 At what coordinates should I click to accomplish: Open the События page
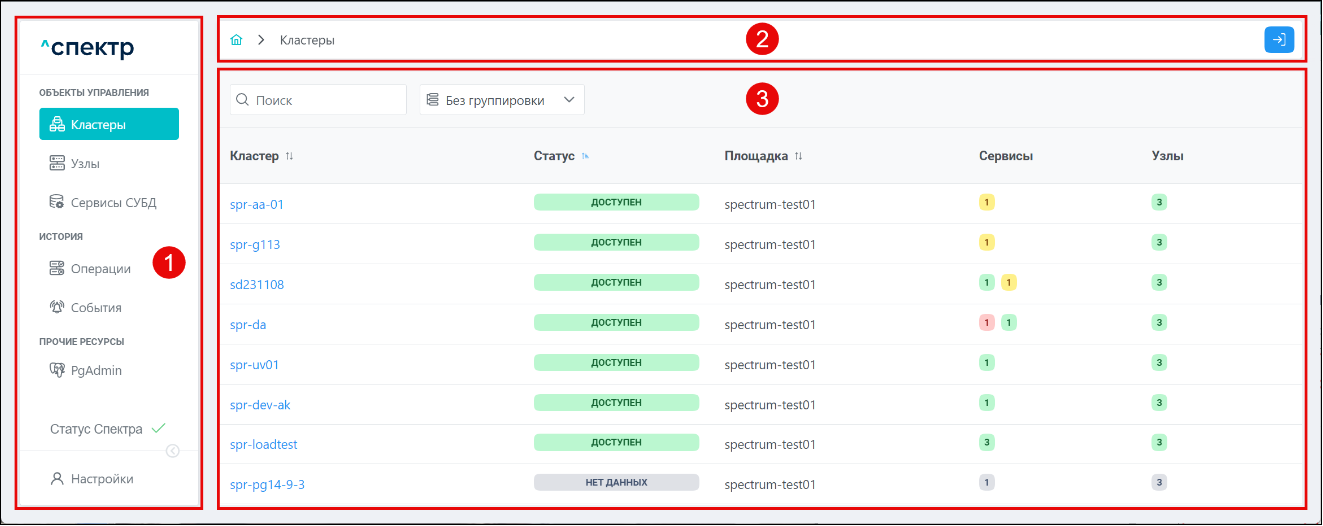click(x=96, y=307)
